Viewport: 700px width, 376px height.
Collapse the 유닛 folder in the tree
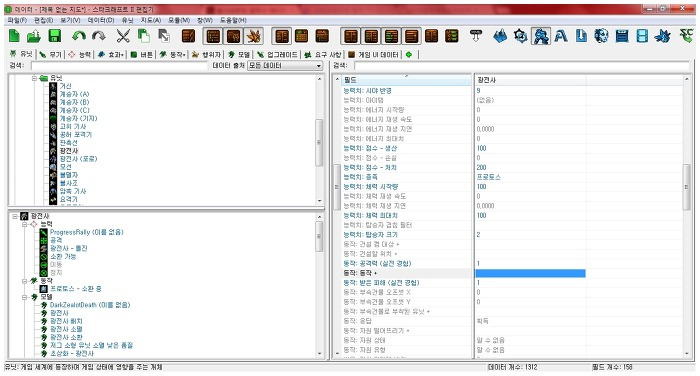click(x=34, y=78)
